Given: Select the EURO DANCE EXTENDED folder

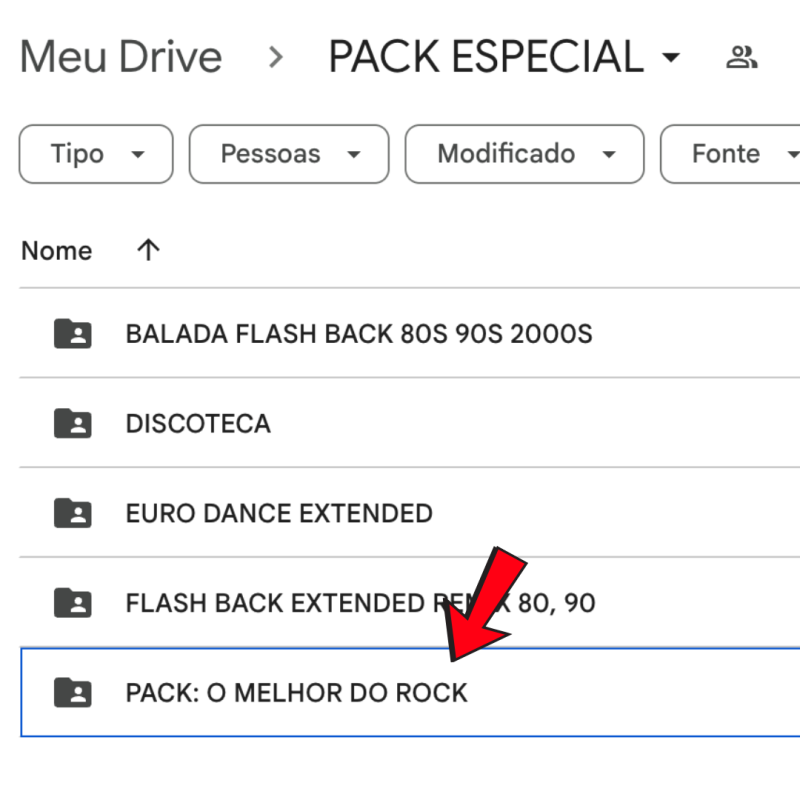Looking at the screenshot, I should click(x=279, y=513).
